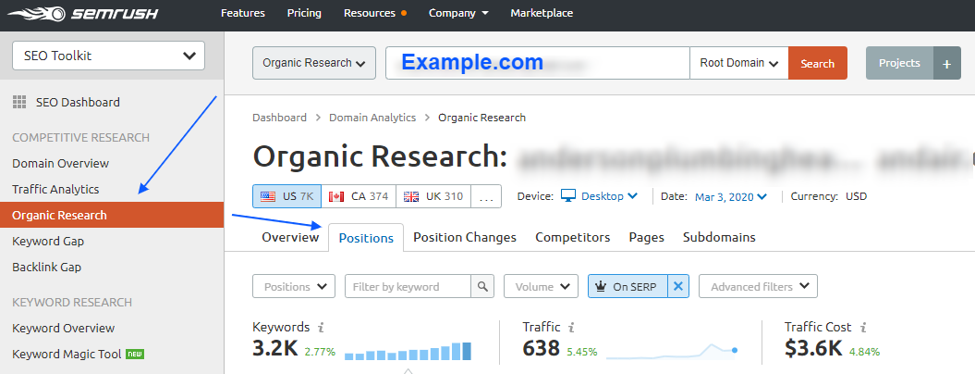
Task: Click the orange Search button
Action: (818, 63)
